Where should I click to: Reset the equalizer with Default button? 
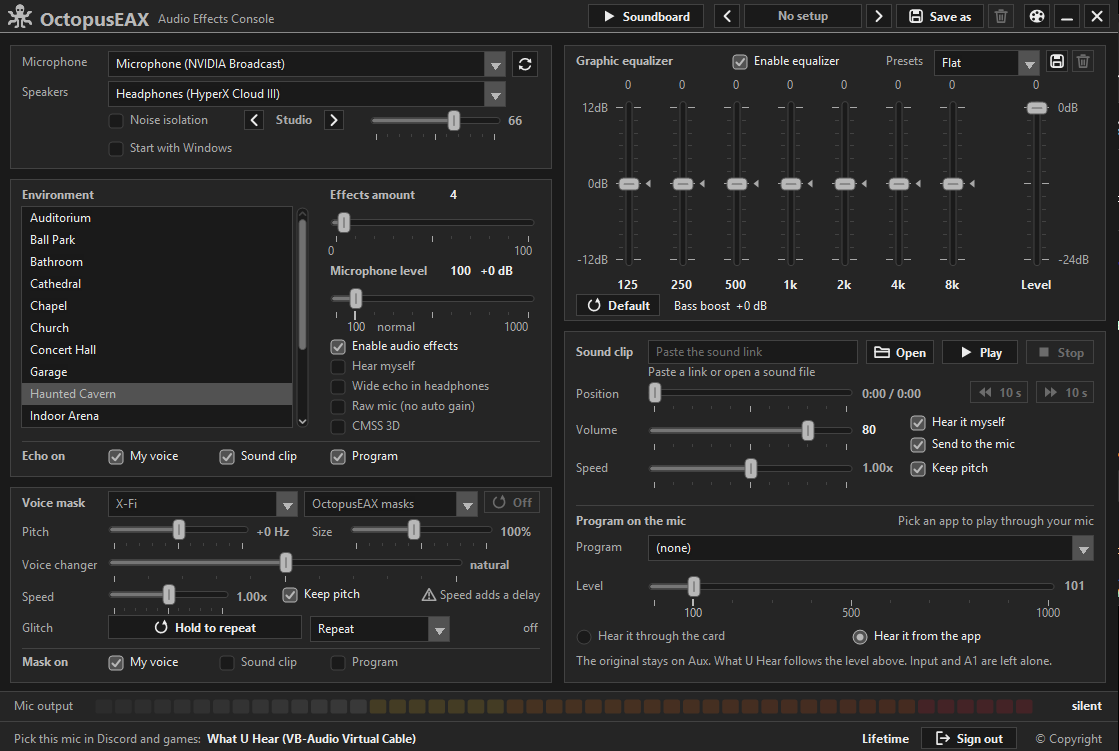tap(619, 306)
